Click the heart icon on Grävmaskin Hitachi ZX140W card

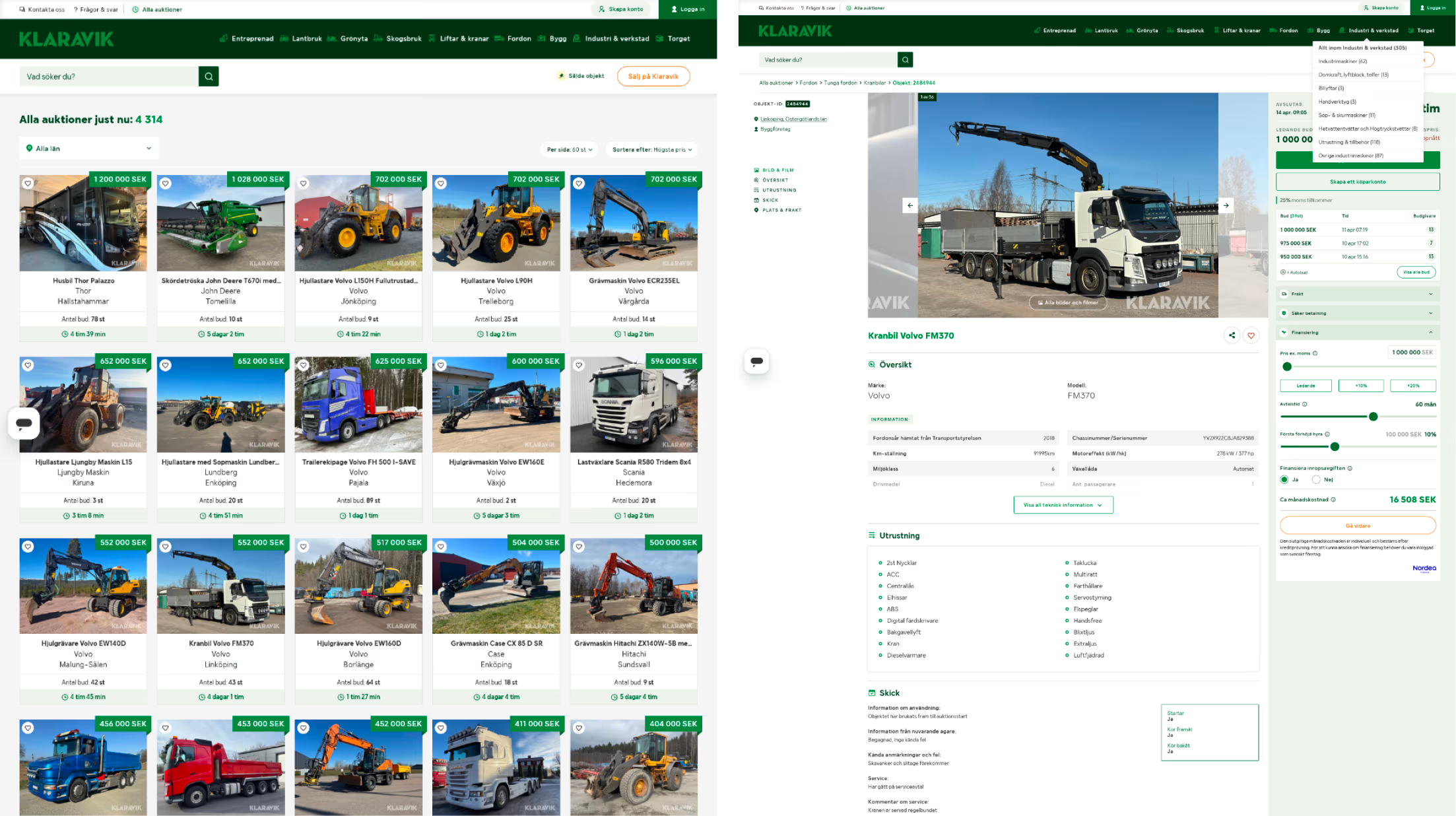(579, 547)
